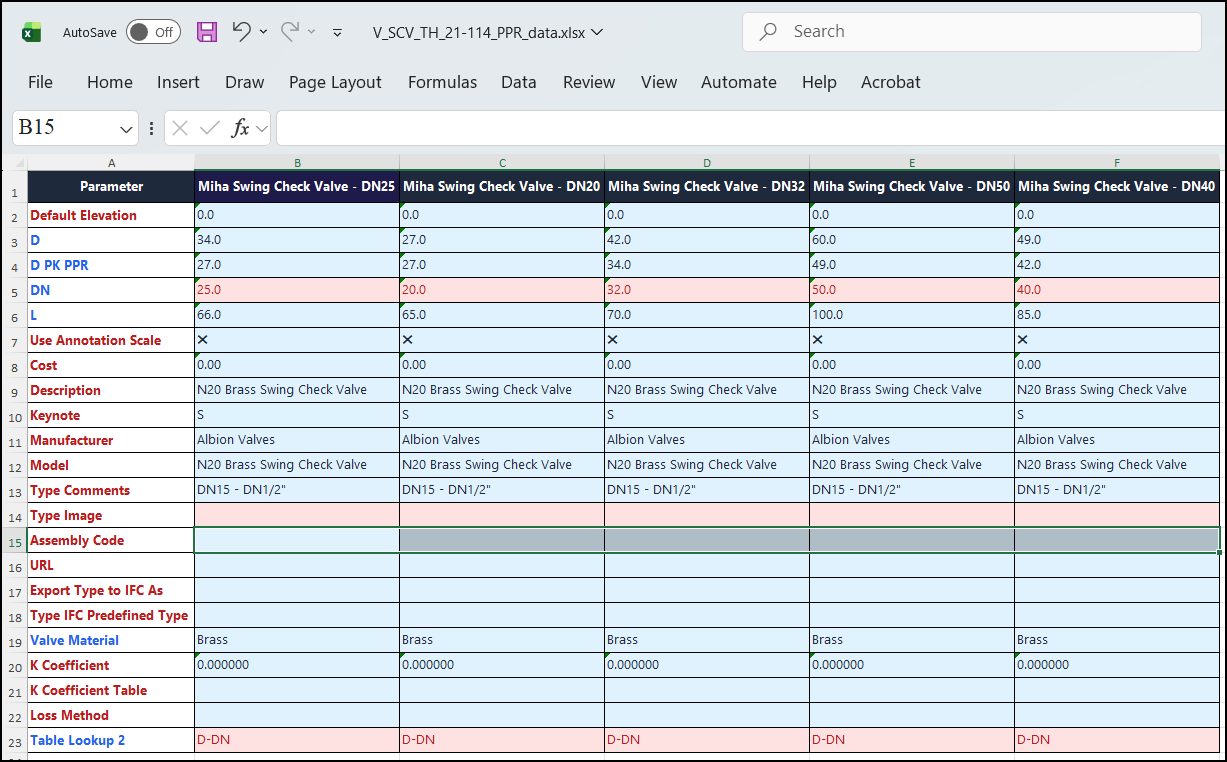This screenshot has width=1227, height=762.
Task: Toggle the AutoSave switch
Action: (153, 32)
